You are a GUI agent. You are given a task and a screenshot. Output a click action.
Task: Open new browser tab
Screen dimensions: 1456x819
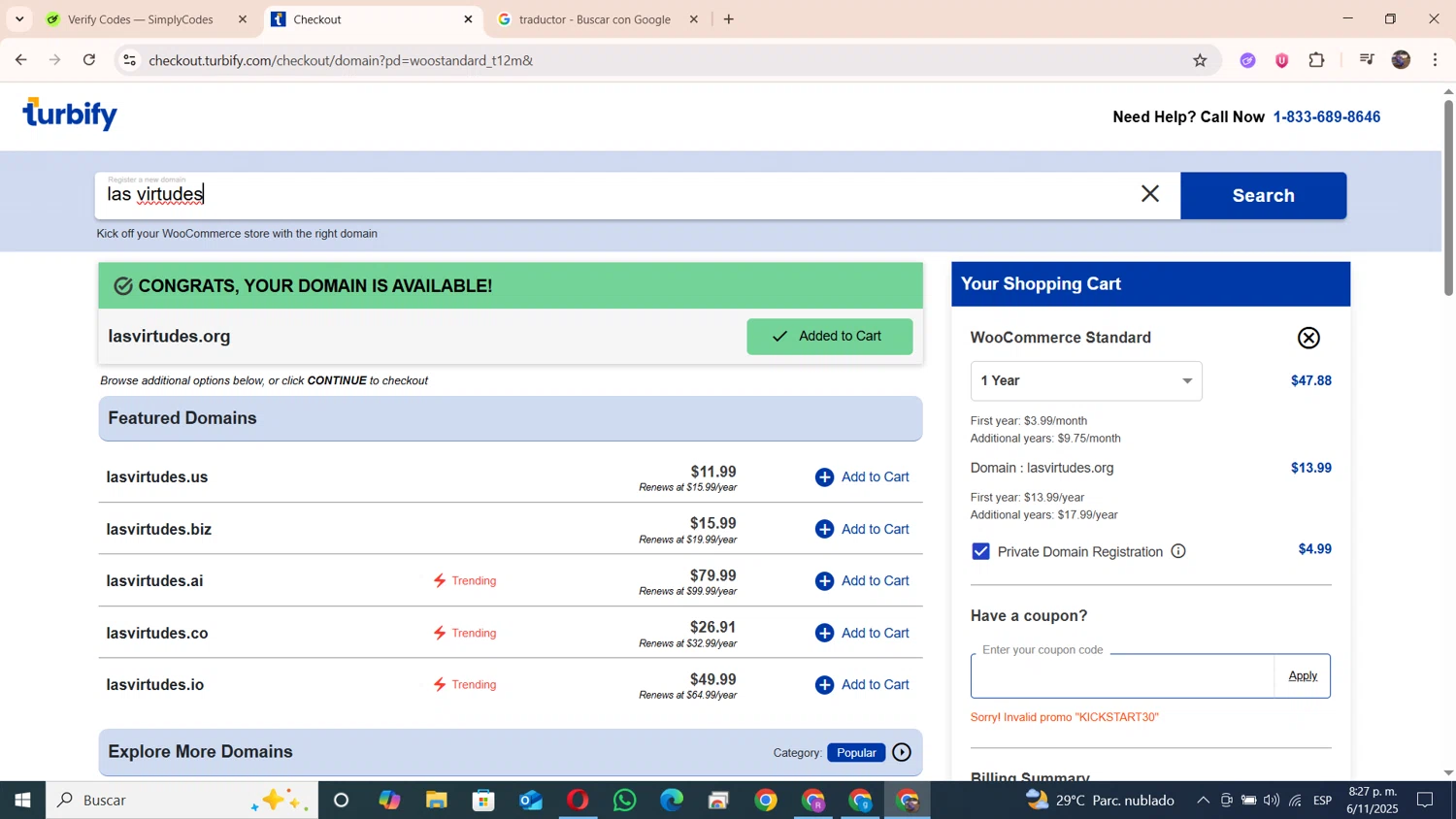point(729,19)
